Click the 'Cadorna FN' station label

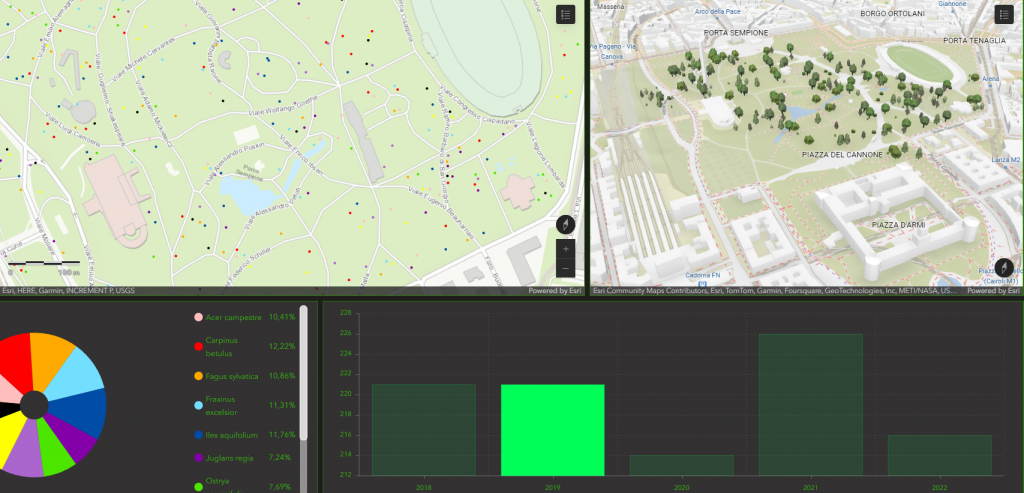[x=702, y=275]
